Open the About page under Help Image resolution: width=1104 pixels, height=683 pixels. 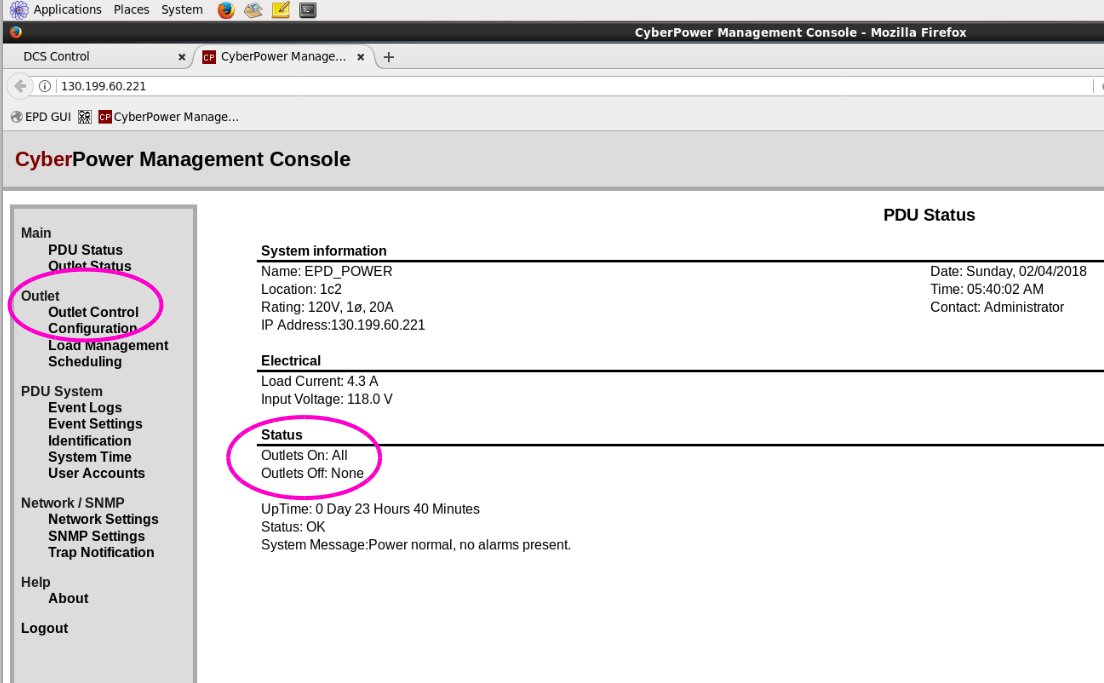(x=68, y=599)
